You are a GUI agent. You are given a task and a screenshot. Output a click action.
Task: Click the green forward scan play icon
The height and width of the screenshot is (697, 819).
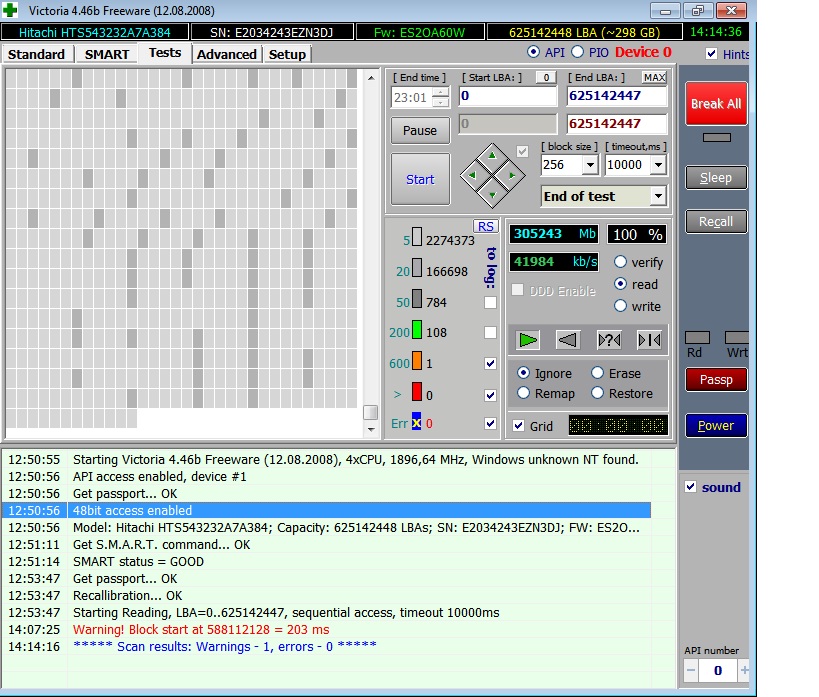pos(528,340)
